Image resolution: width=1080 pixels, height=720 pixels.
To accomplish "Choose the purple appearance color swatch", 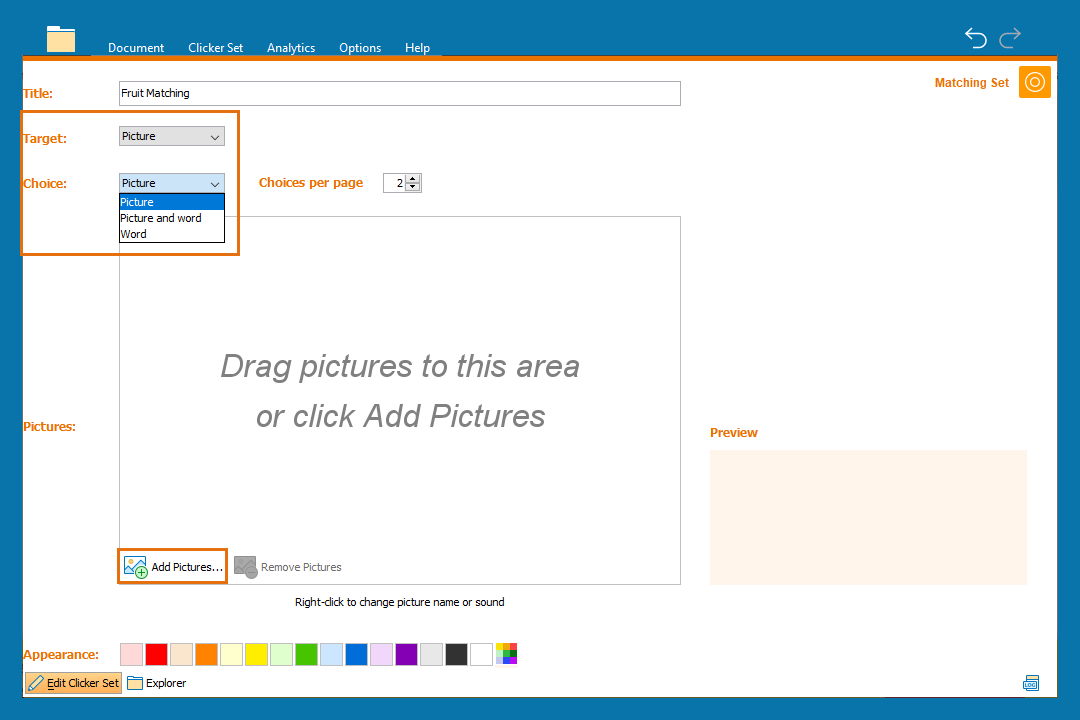I will coord(406,654).
